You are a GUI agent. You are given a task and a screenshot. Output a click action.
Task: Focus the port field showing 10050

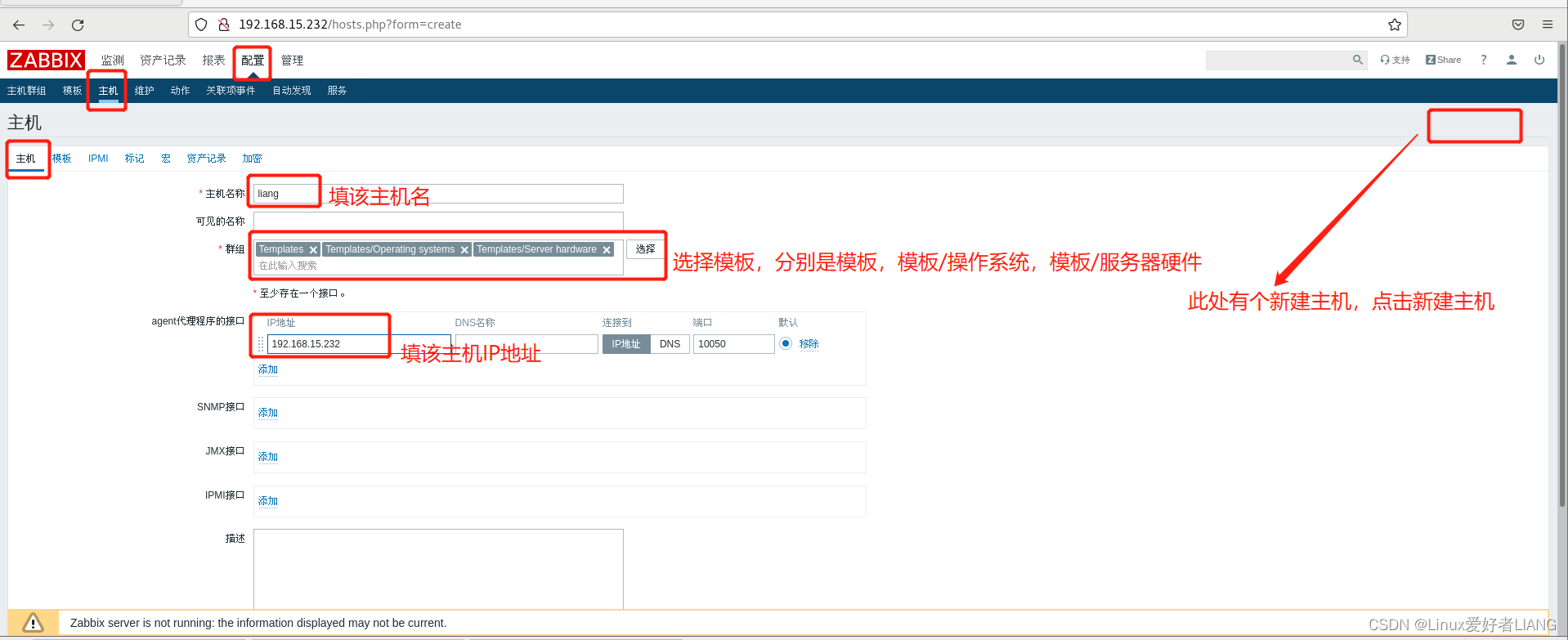point(733,344)
